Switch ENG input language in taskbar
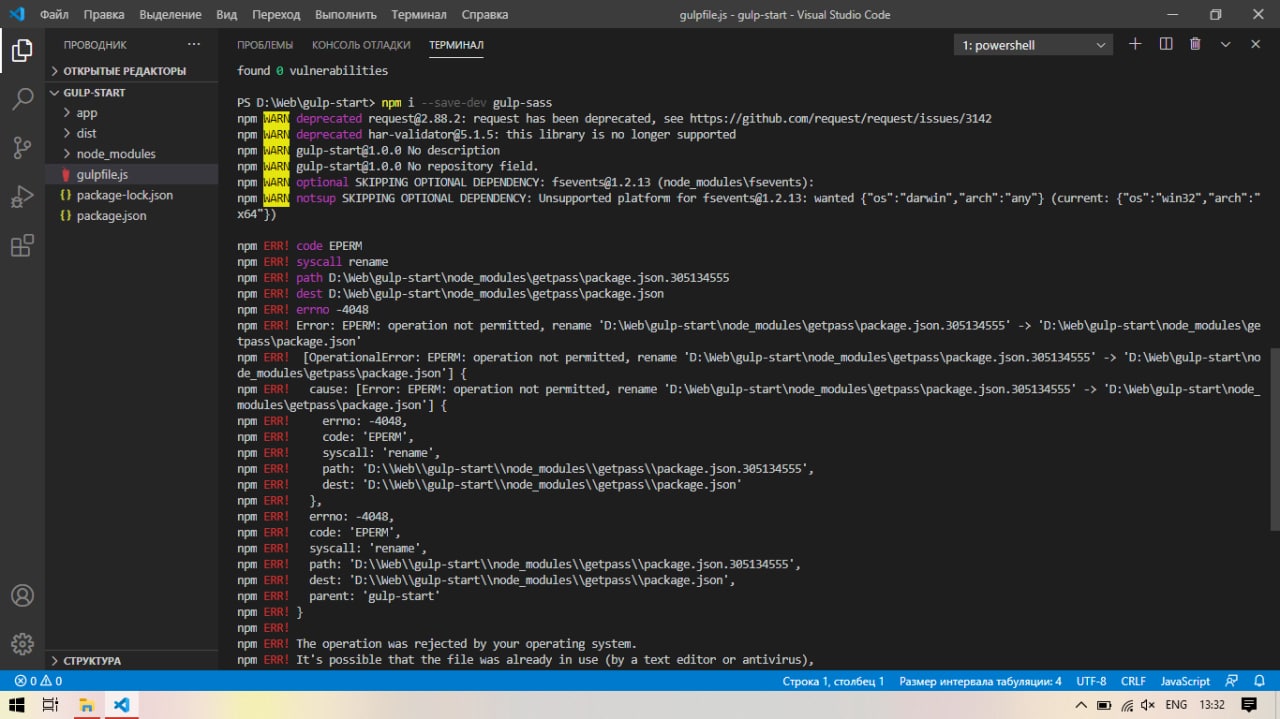 [x=1176, y=705]
